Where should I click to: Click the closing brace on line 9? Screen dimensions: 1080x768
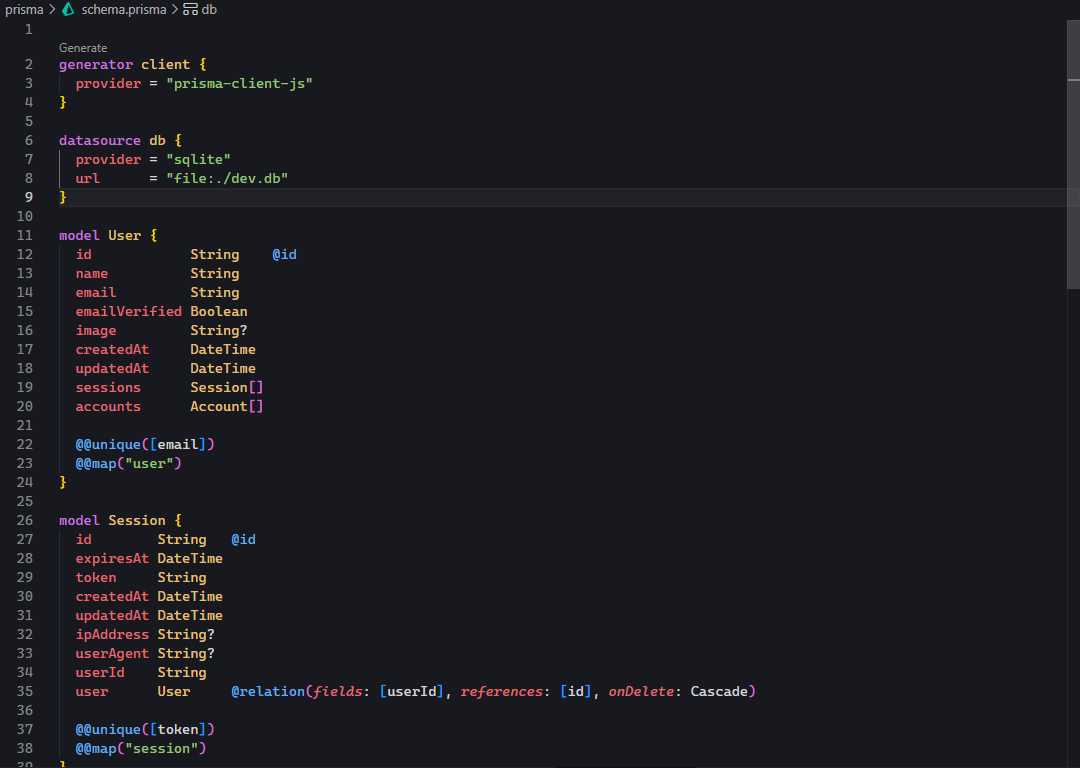(x=63, y=197)
